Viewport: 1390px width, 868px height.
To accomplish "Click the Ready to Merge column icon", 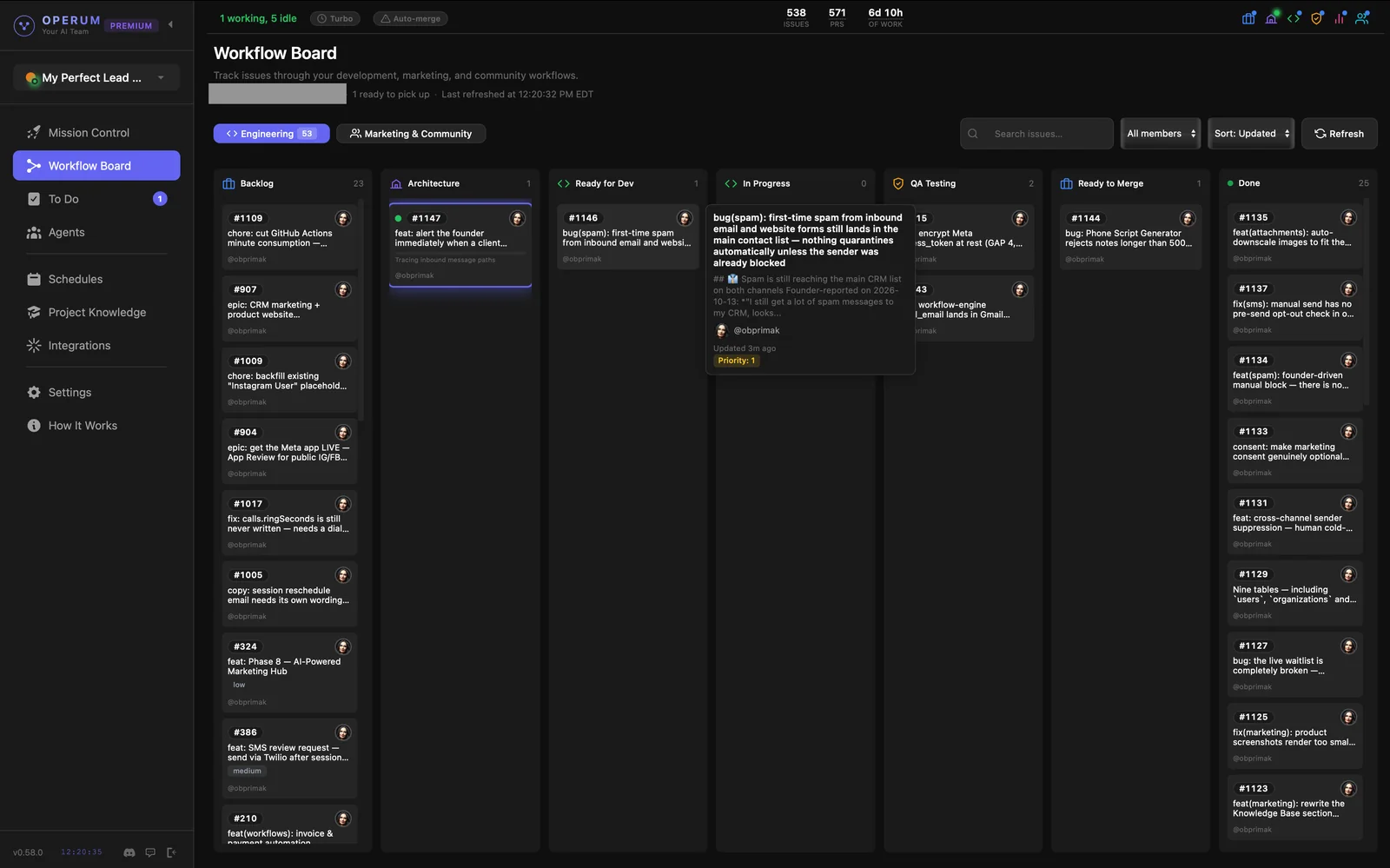I will 1066,183.
